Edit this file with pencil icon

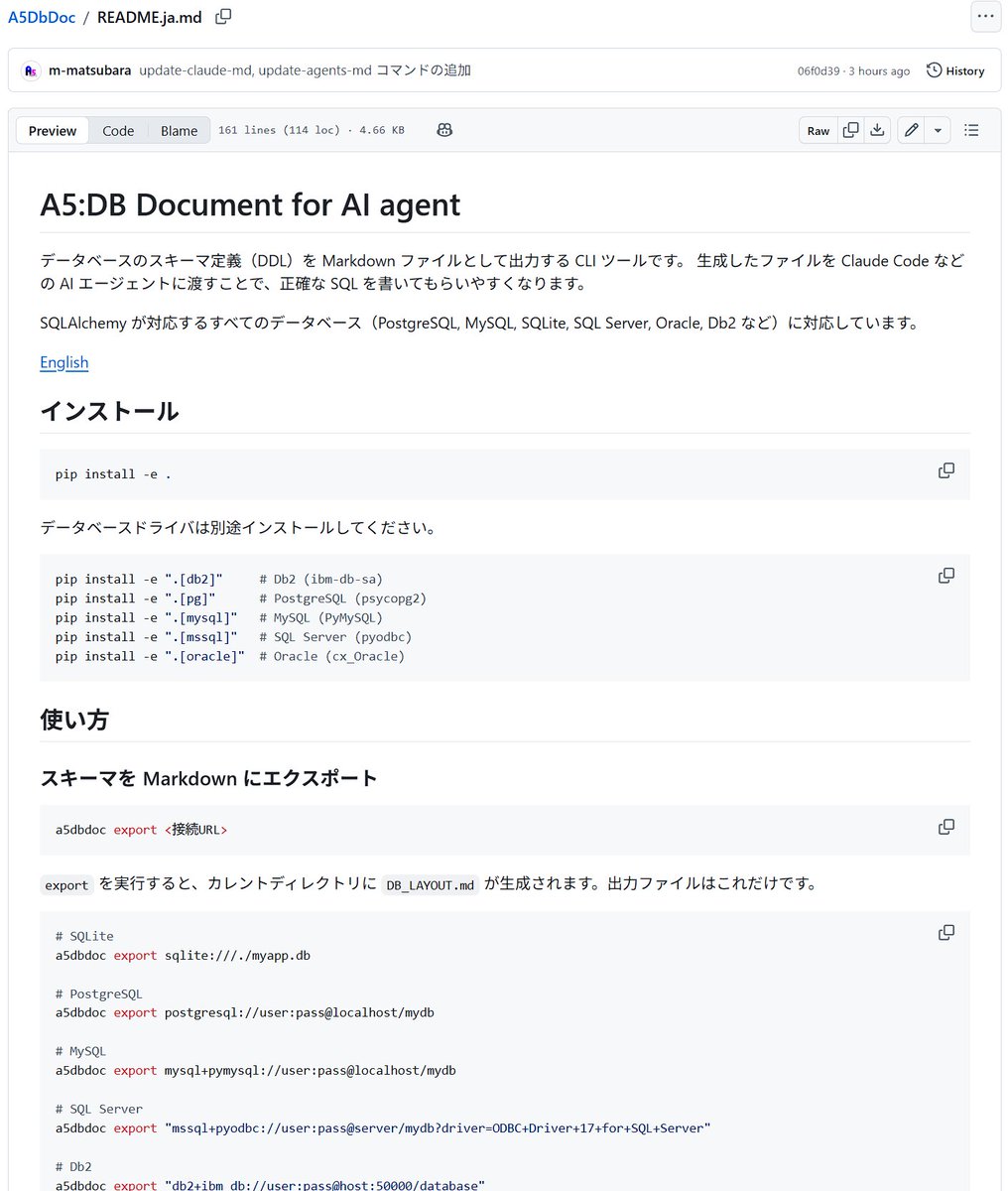click(911, 130)
